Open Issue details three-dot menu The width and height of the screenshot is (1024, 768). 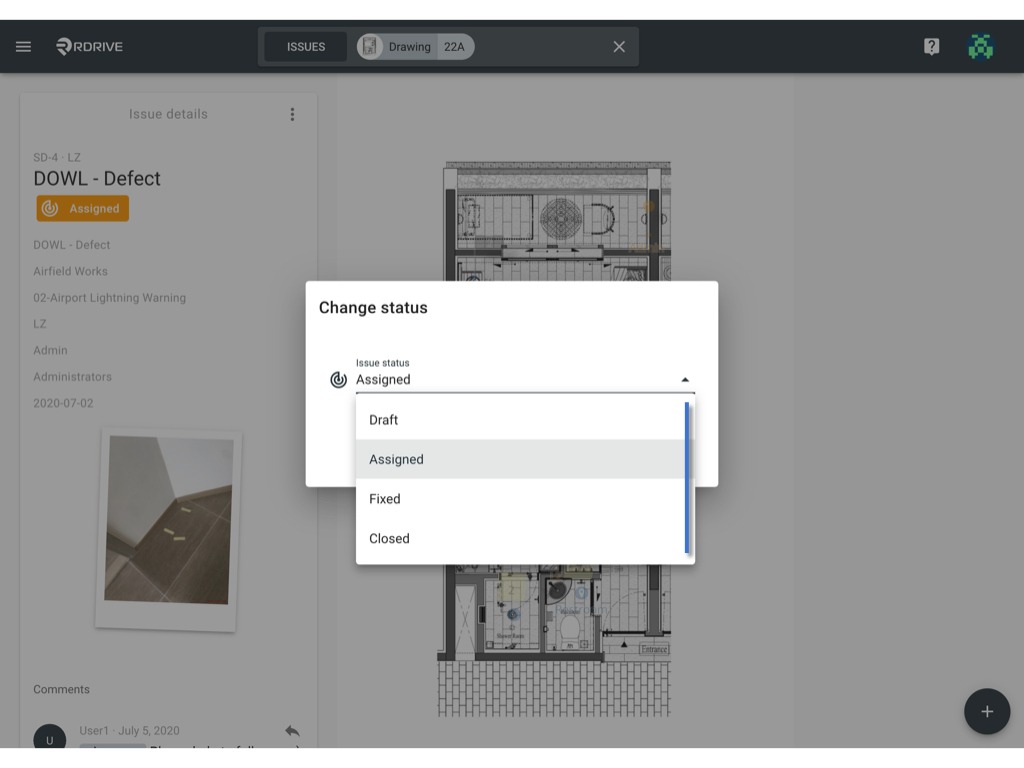[x=292, y=114]
